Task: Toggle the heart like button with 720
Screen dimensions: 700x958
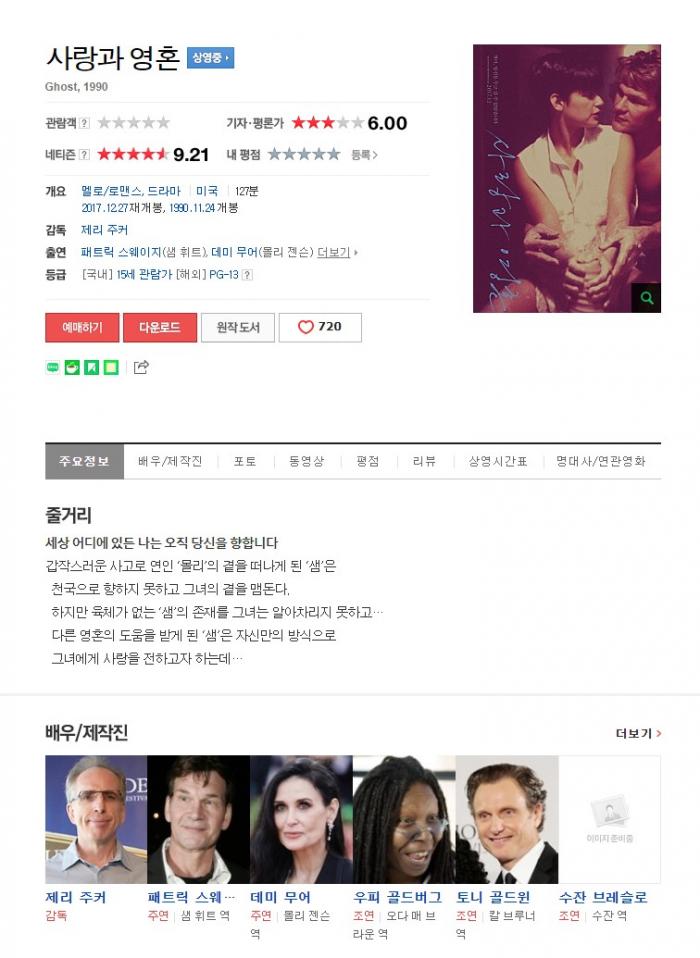Action: (x=320, y=327)
